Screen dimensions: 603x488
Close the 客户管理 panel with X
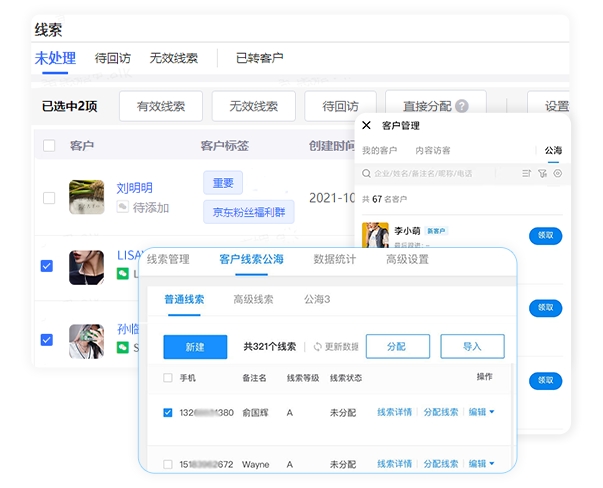[366, 125]
